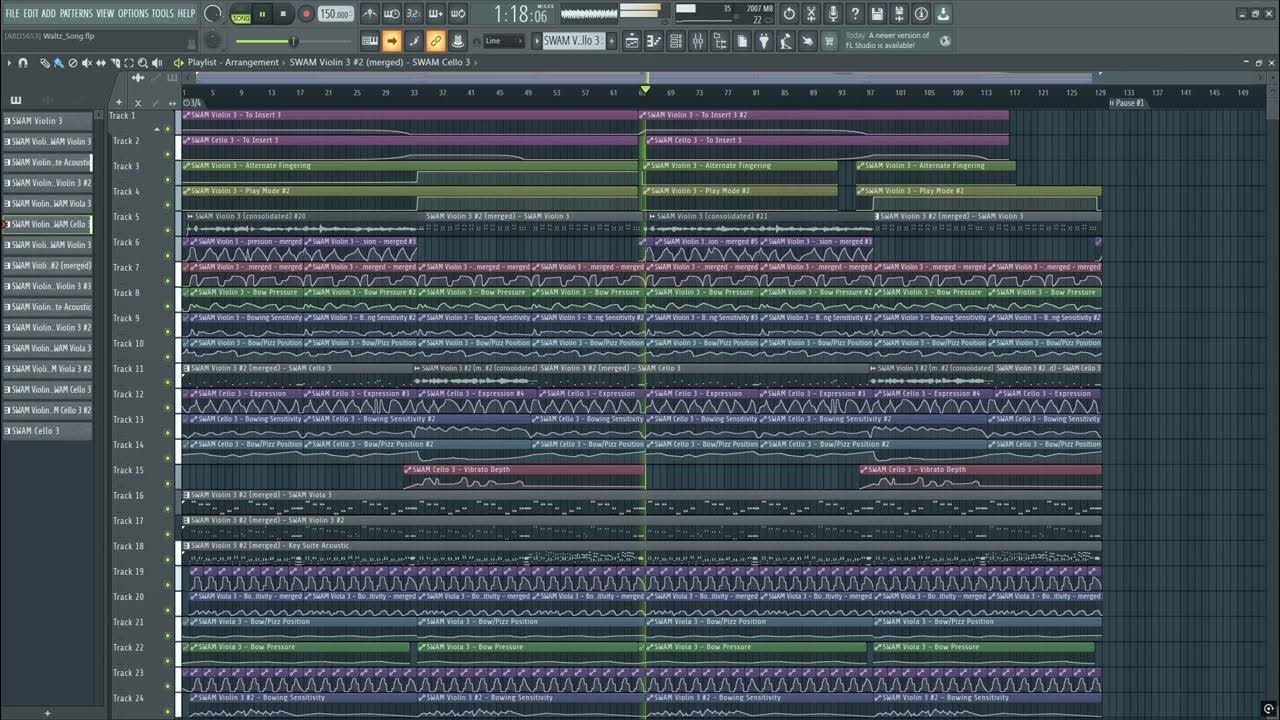Screen dimensions: 1280x720
Task: Select the slice tool in playlist toolbar
Action: 115,63
